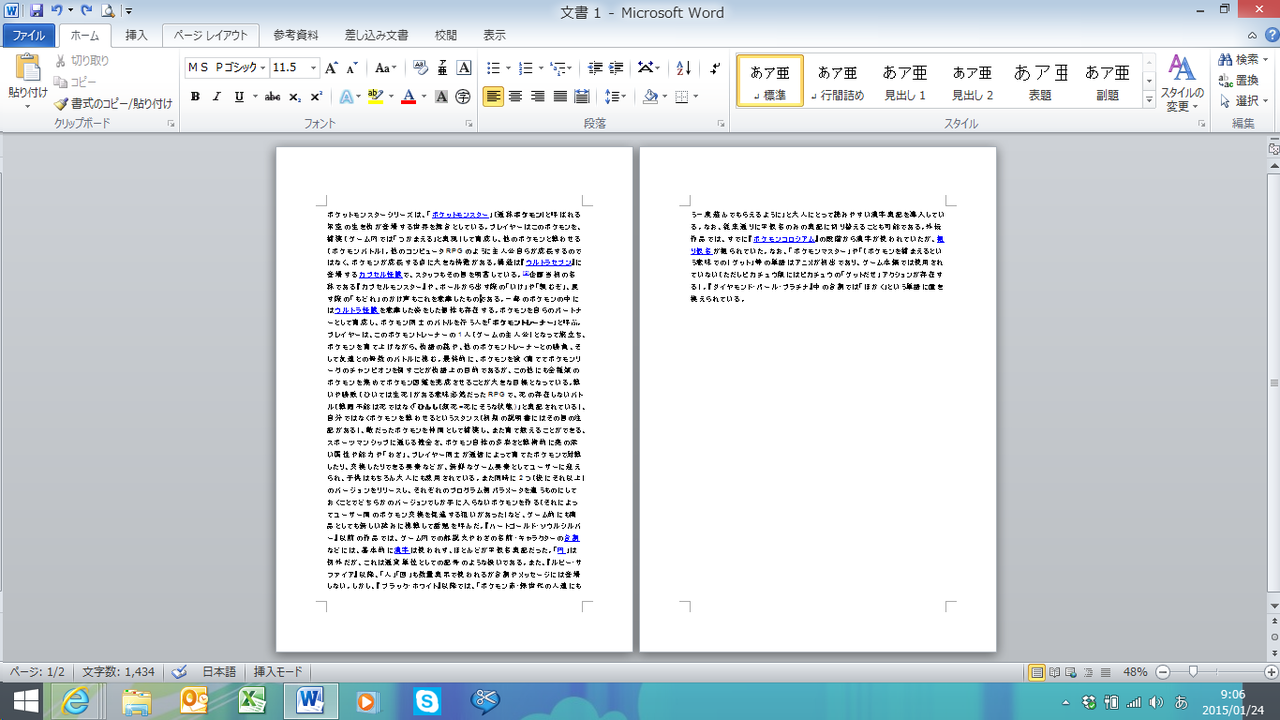Image resolution: width=1280 pixels, height=720 pixels.
Task: Click the Format Painter (書式のコピー/貼り付け) button
Action: [x=113, y=103]
